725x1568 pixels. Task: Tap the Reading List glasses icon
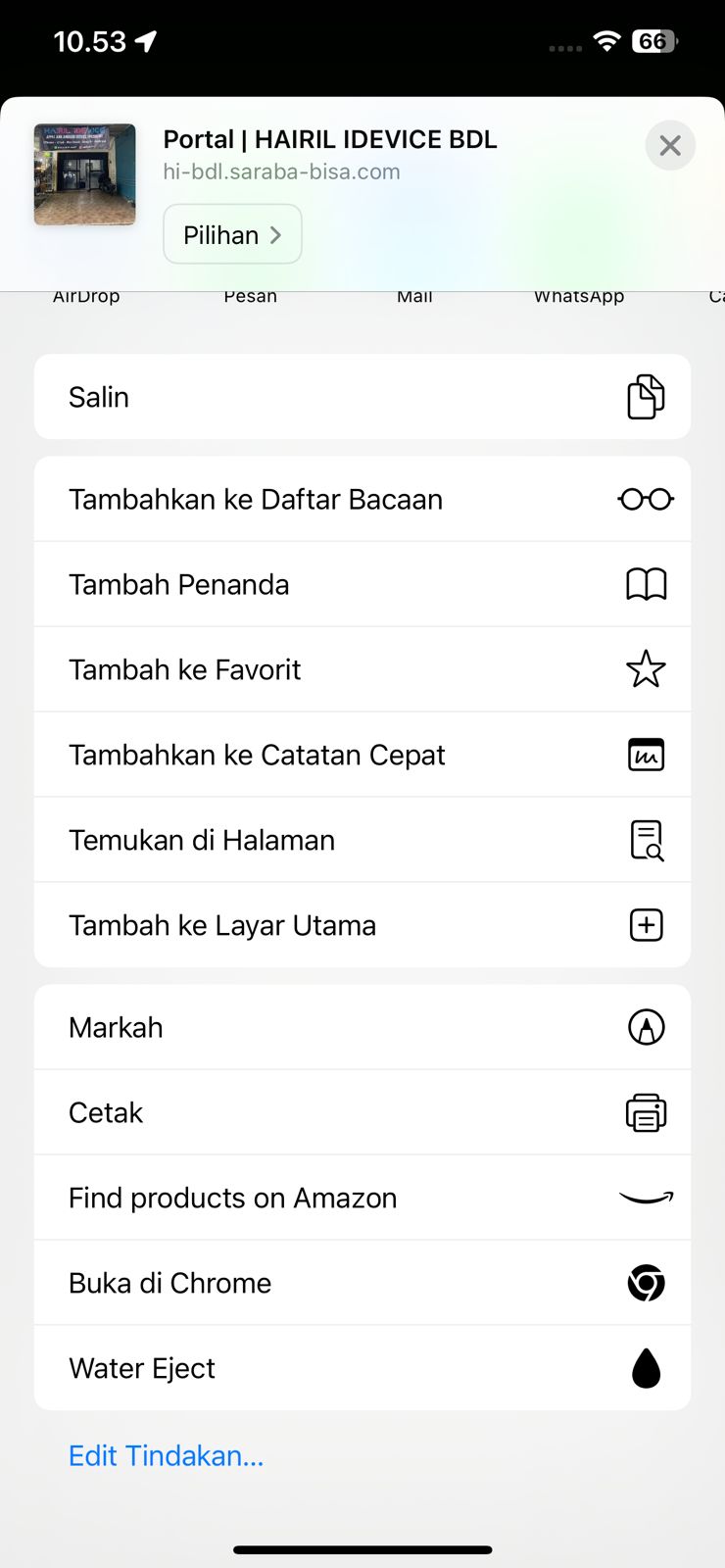click(x=646, y=500)
